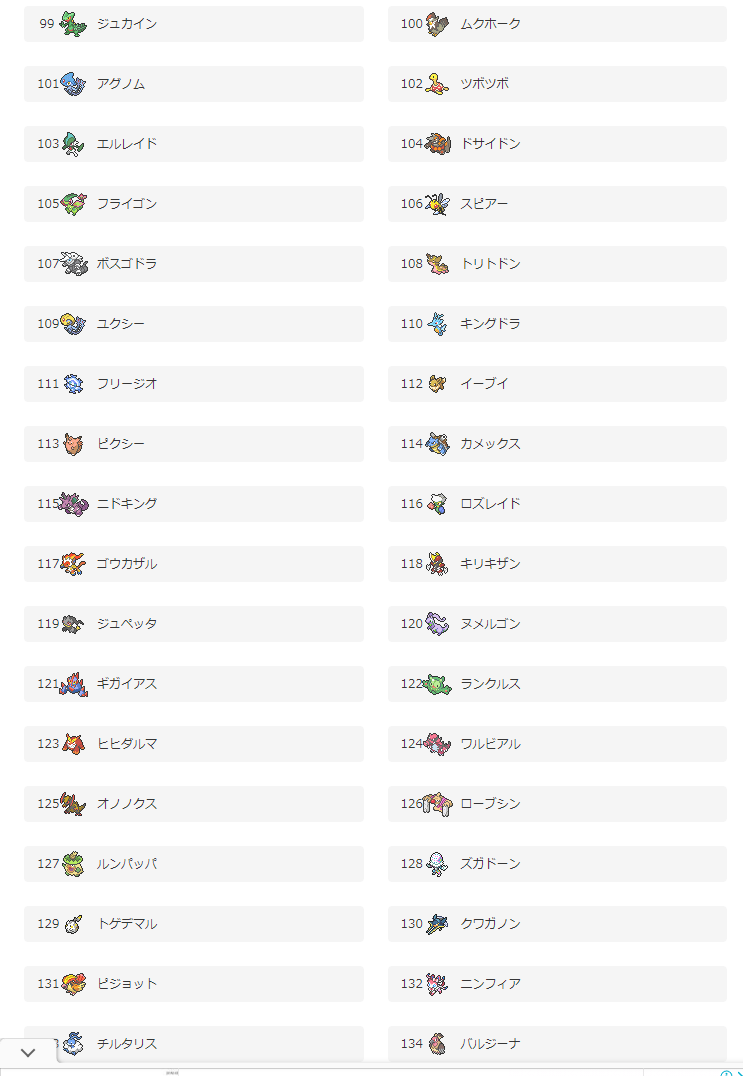Open the エルレイド entry
The height and width of the screenshot is (1076, 743).
coord(194,144)
